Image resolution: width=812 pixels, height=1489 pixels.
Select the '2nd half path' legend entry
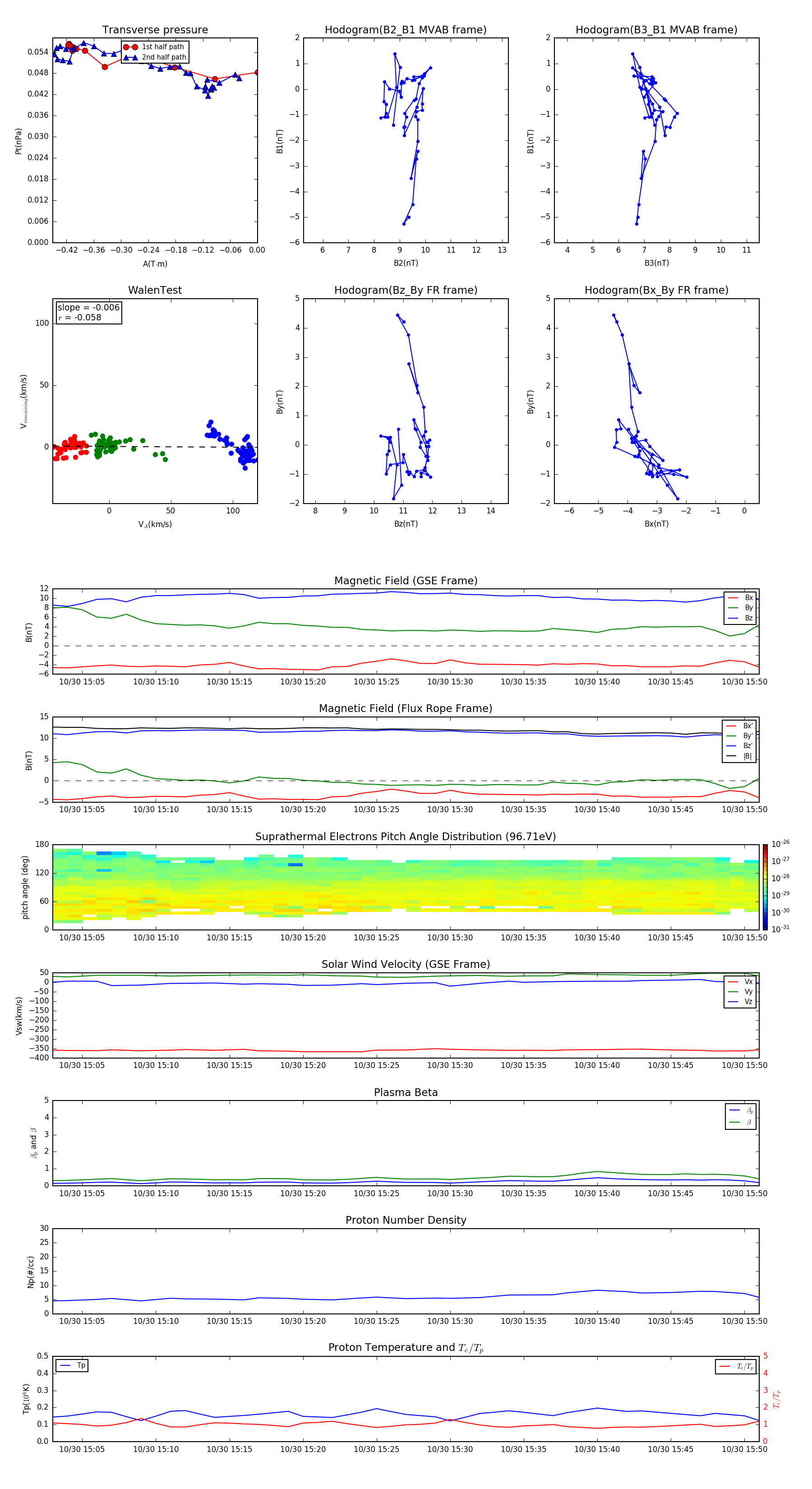click(x=155, y=57)
